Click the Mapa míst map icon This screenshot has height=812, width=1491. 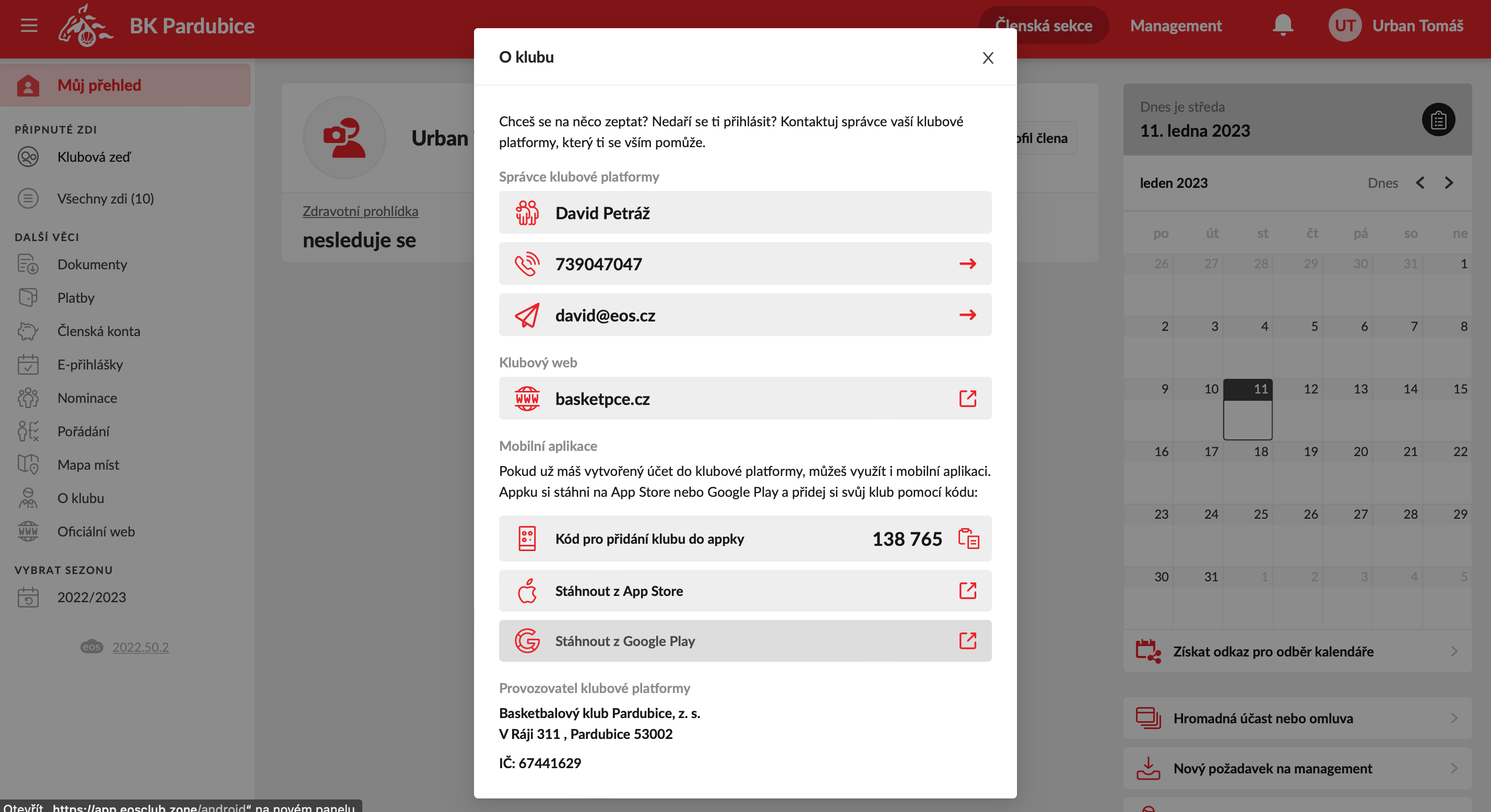pyautogui.click(x=28, y=465)
